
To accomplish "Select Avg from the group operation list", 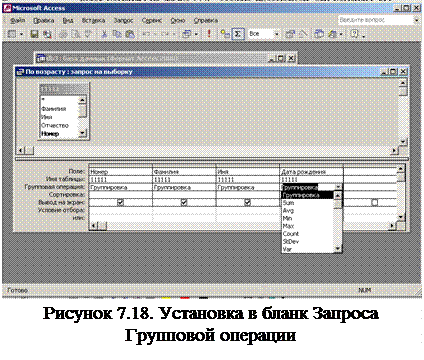I will tap(307, 210).
